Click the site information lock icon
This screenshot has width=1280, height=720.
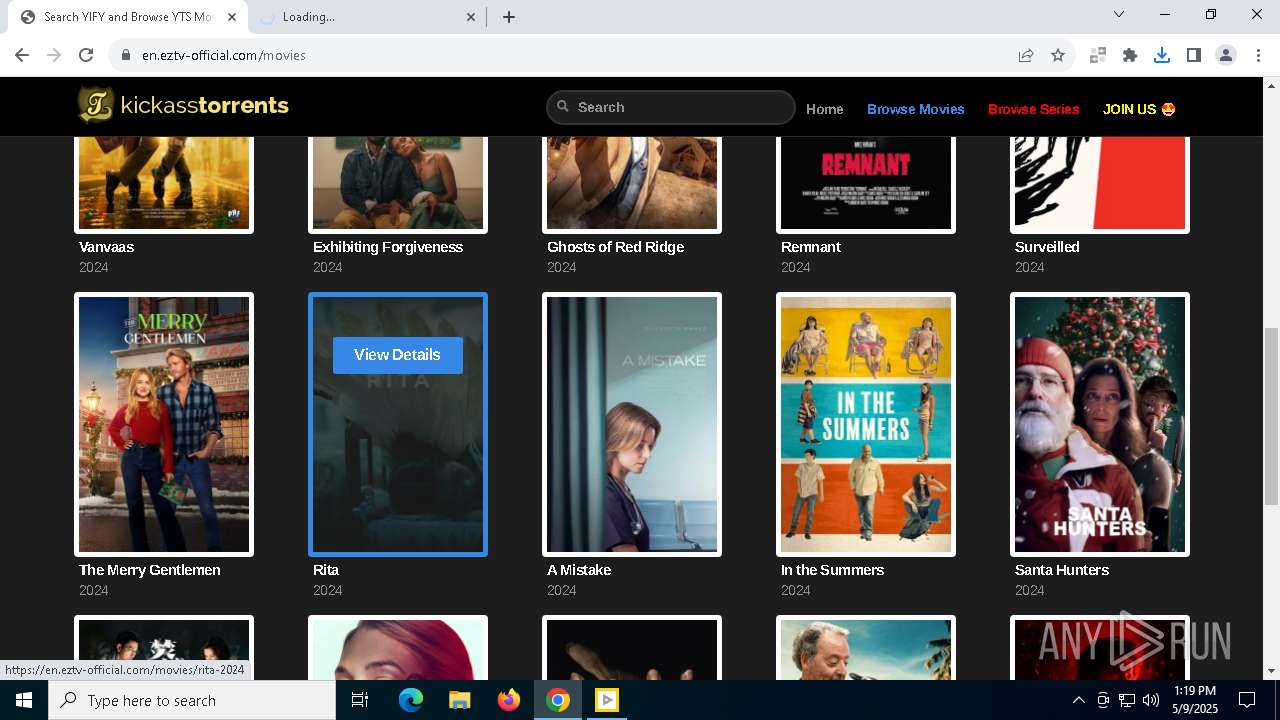pos(126,55)
